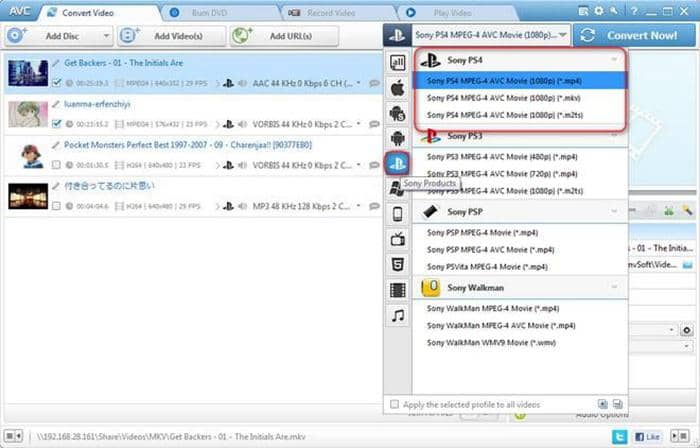Collapse the Sony PS4 profile group

pyautogui.click(x=612, y=60)
